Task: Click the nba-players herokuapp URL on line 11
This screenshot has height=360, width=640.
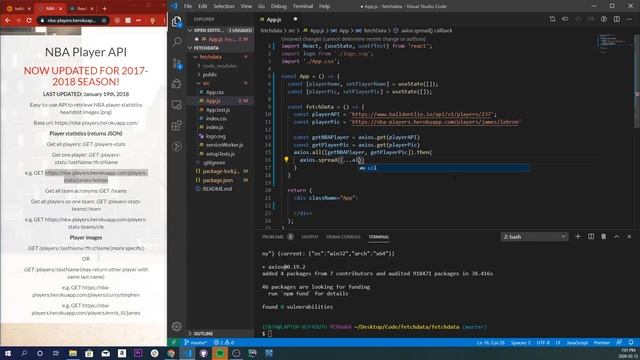Action: tap(435, 122)
